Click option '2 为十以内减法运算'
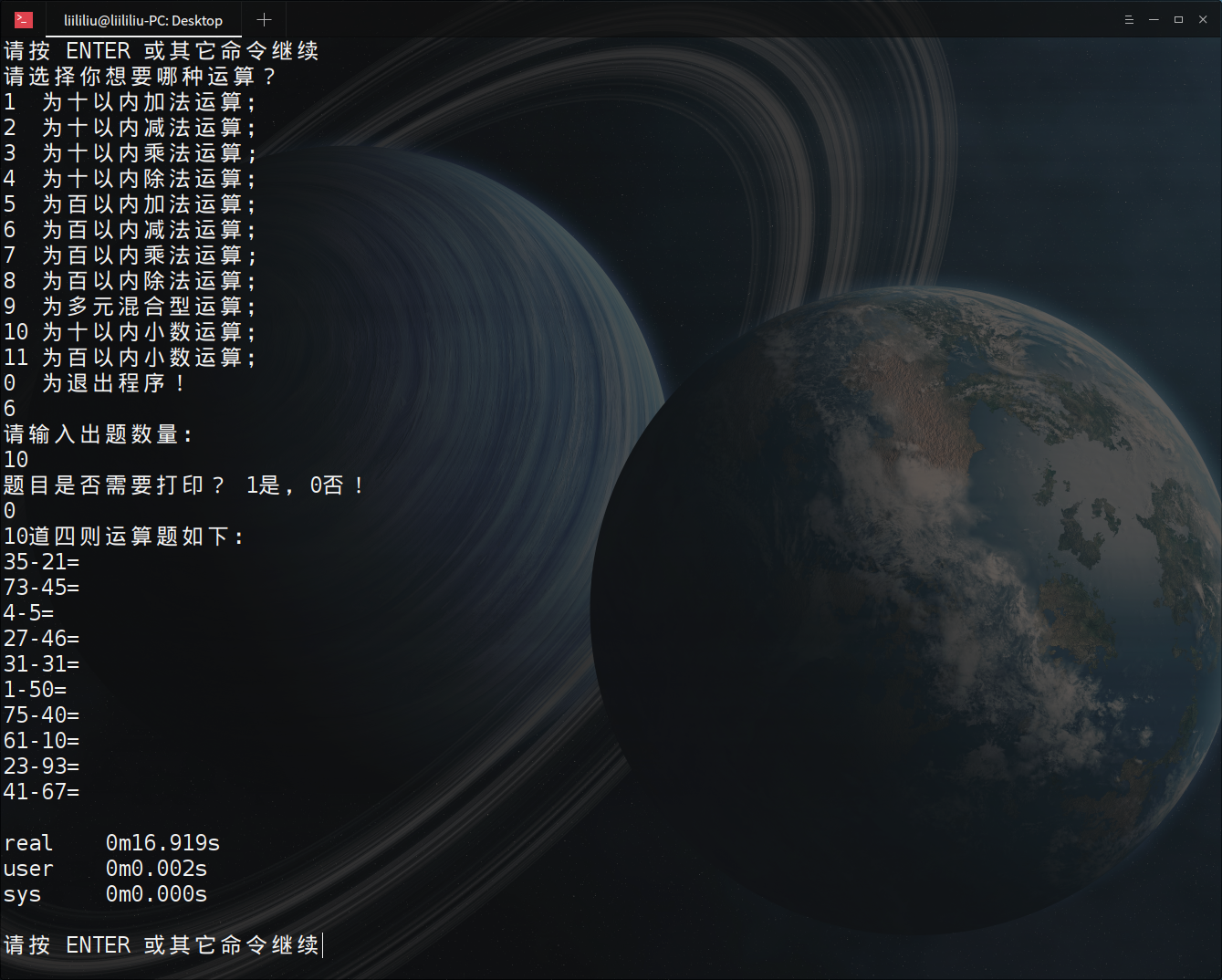 pos(131,128)
